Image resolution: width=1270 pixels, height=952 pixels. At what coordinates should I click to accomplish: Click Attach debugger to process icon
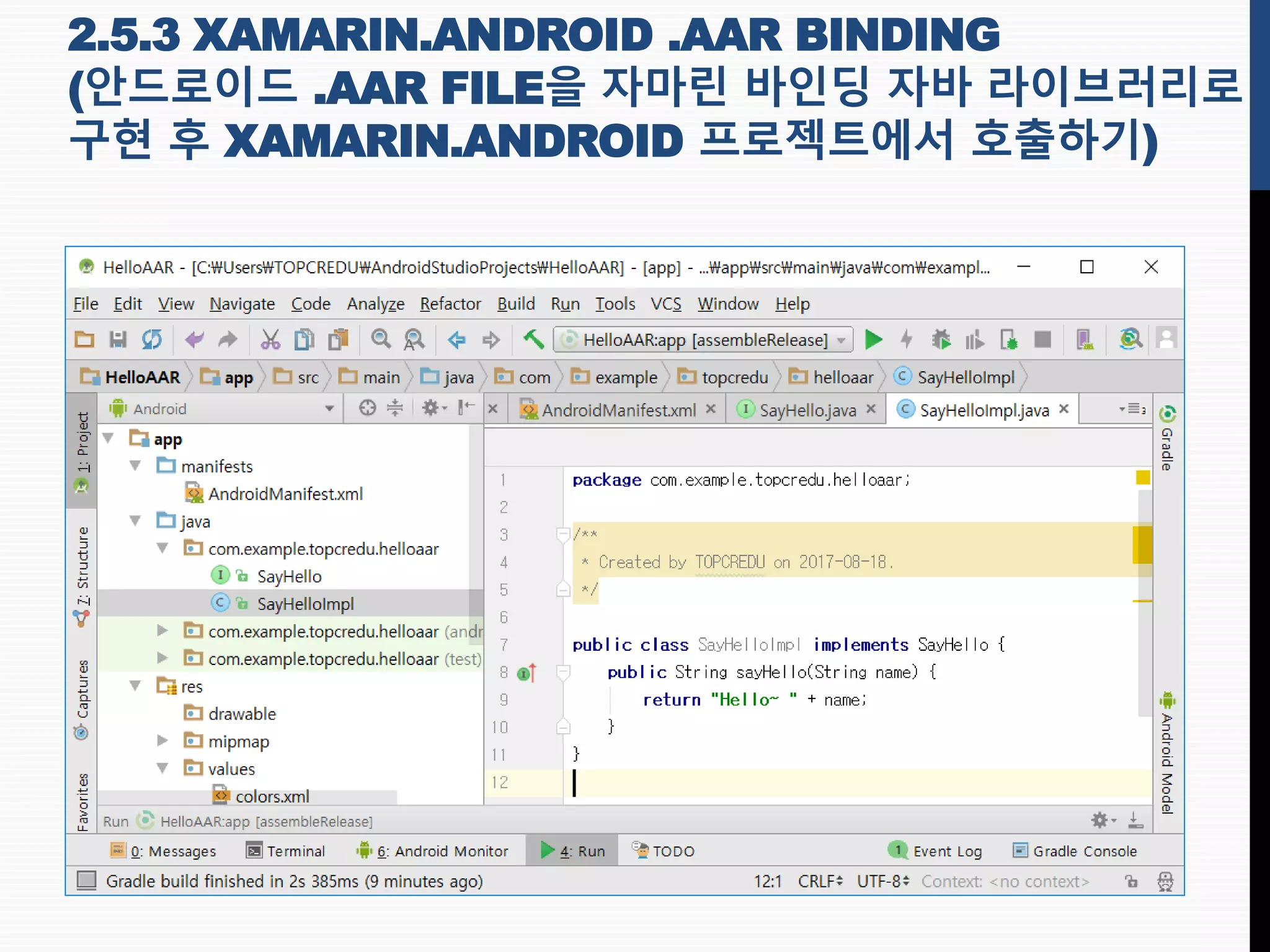tap(1009, 340)
